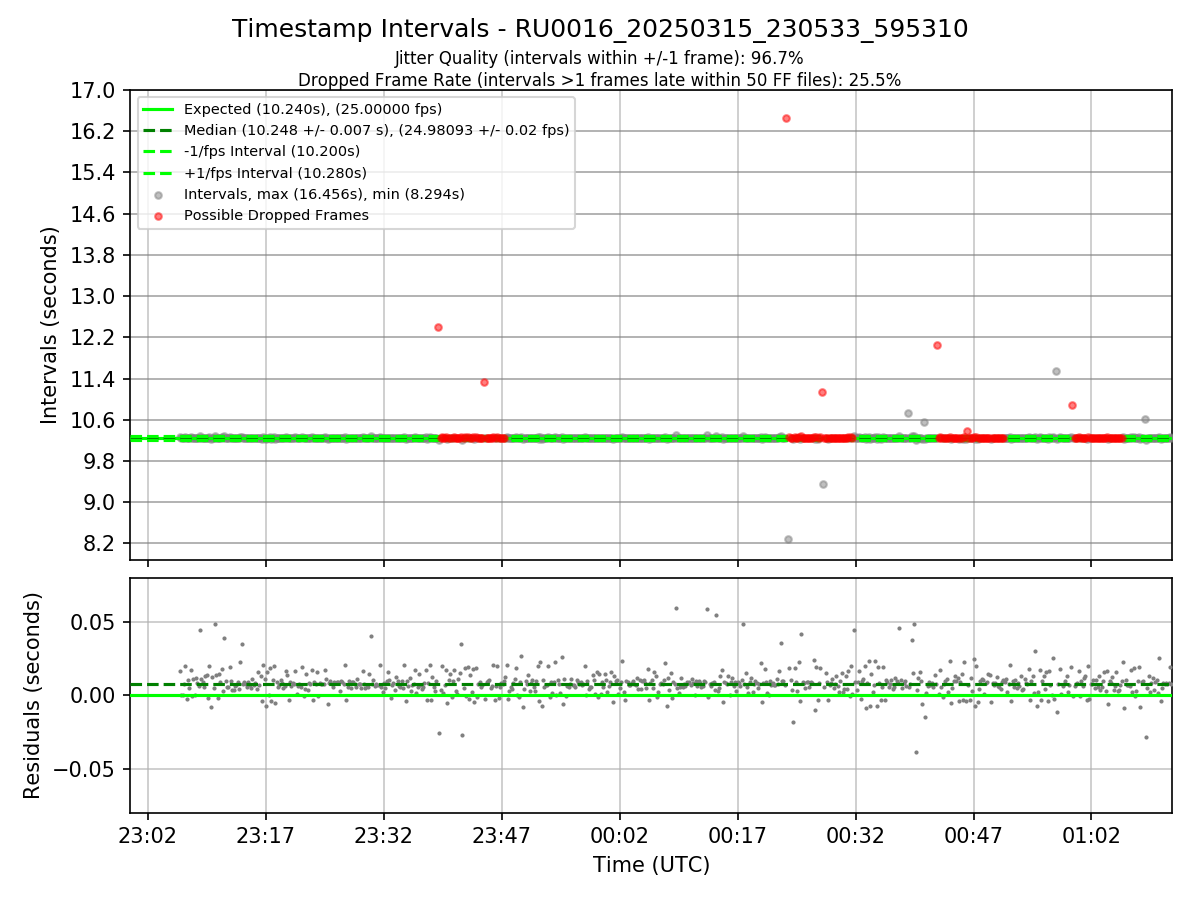Click the 'Residuals (seconds)' y-axis label
Screen dimensions: 1200x900
(33, 696)
